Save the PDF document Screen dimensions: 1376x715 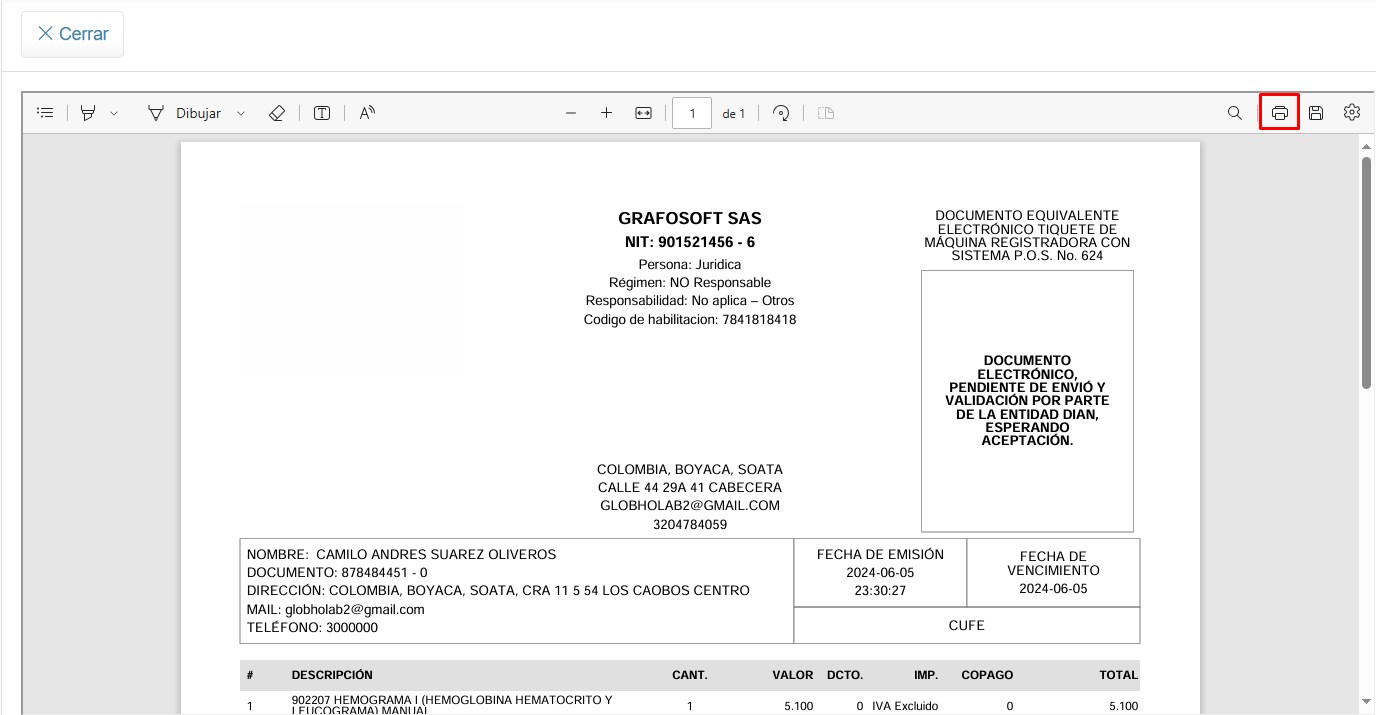[1316, 113]
